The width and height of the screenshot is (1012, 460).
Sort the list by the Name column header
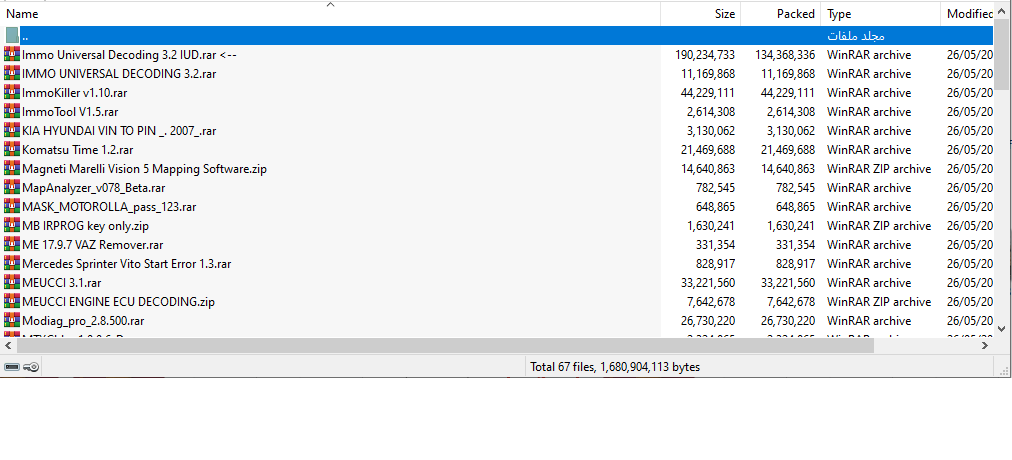330,14
